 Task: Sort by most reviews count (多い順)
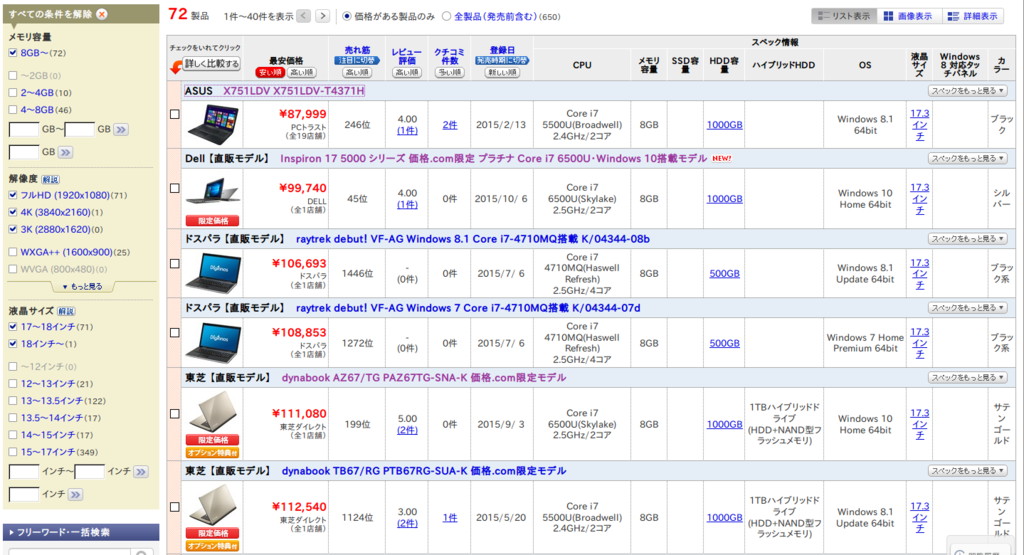coord(449,72)
